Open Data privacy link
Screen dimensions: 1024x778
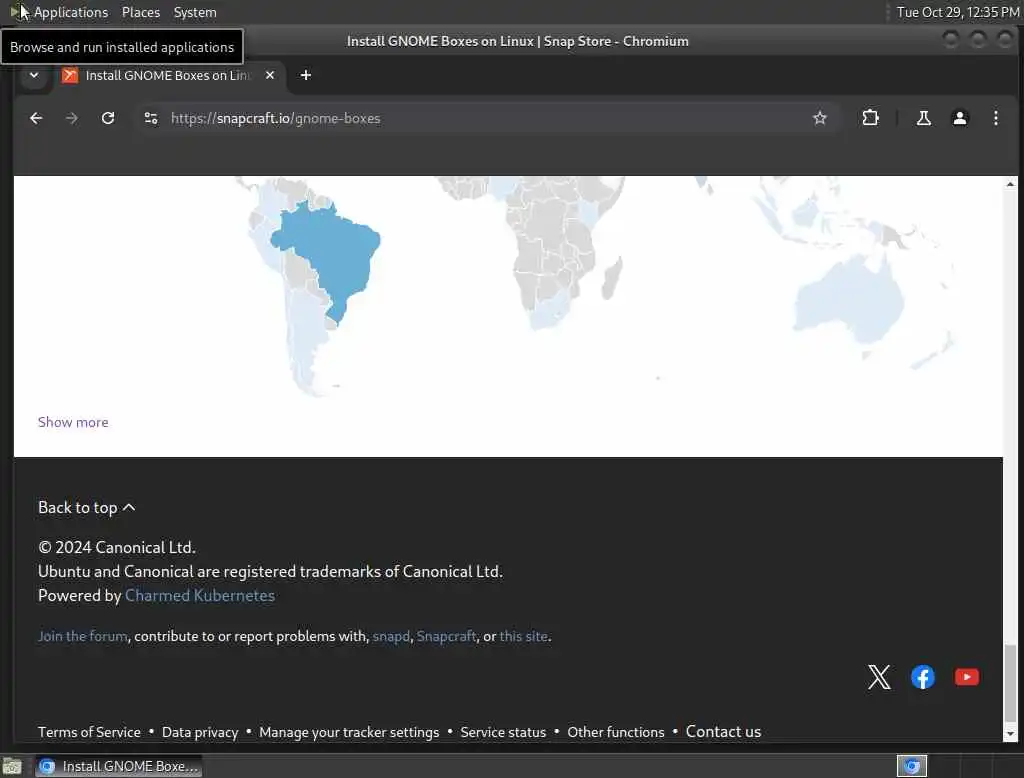(x=200, y=732)
